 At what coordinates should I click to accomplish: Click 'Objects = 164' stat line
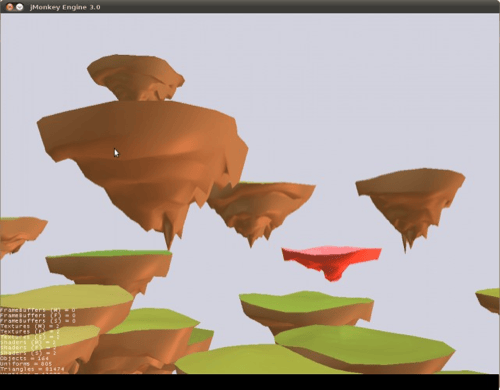pos(24,358)
